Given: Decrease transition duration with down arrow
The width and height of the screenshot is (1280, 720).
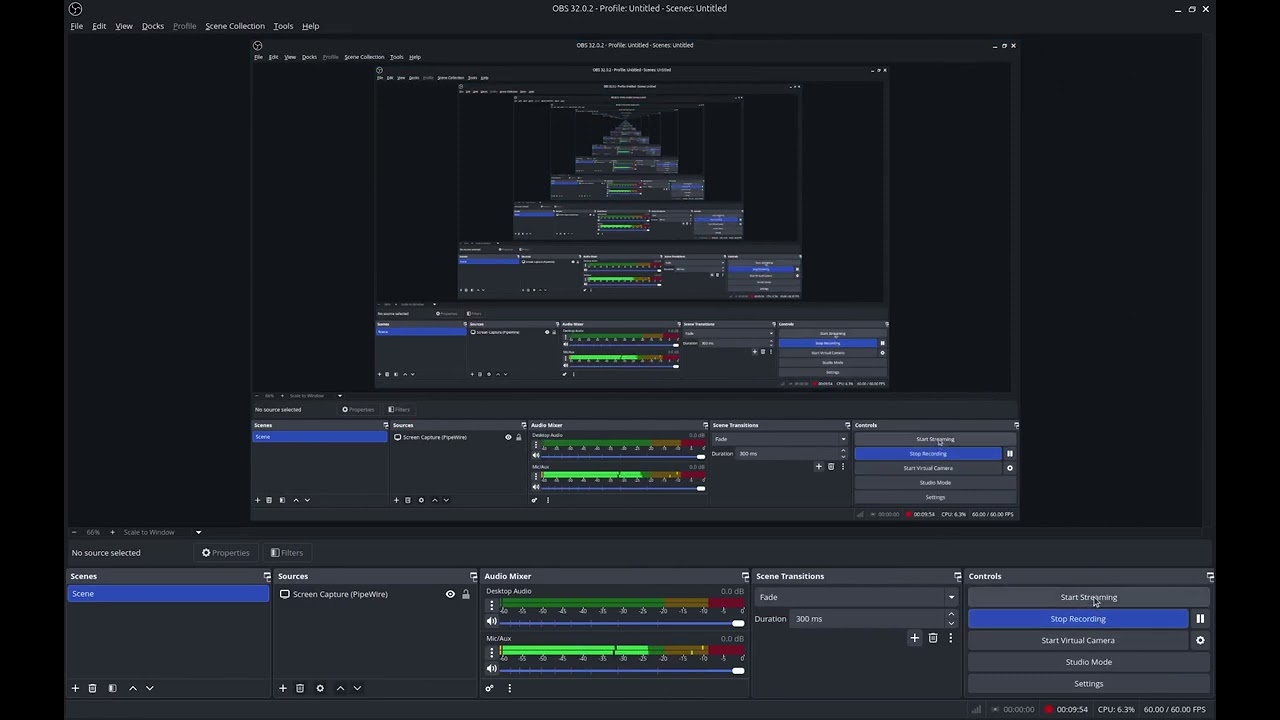Looking at the screenshot, I should tap(951, 623).
